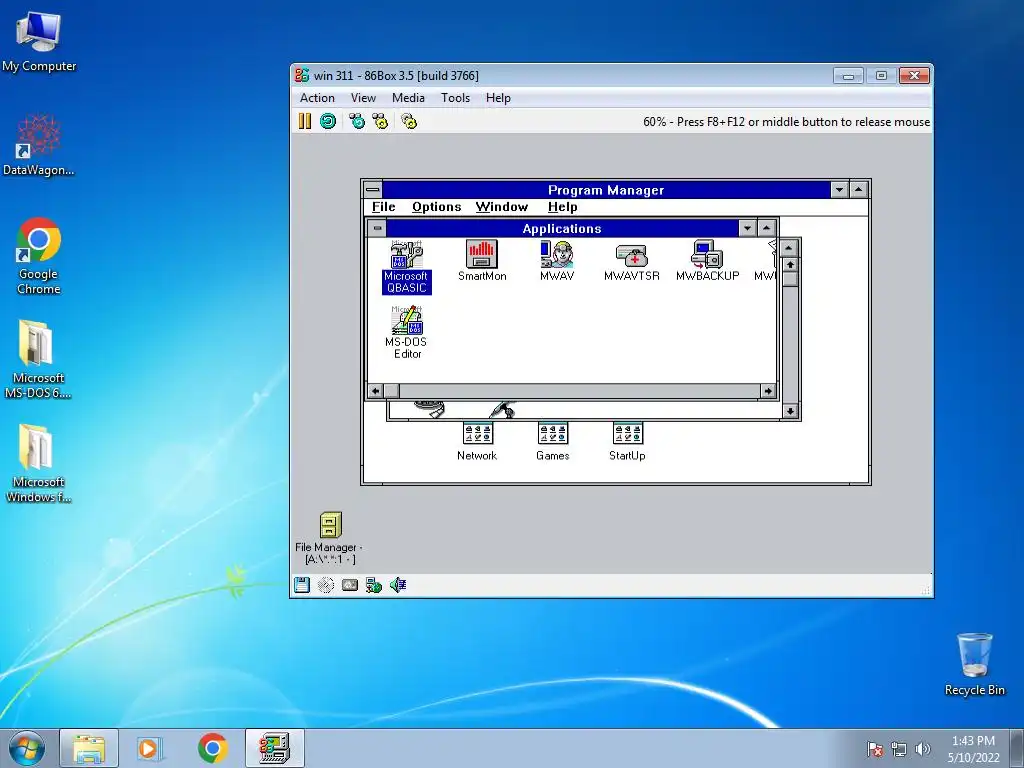The image size is (1024, 768).
Task: Click the system tray network icon
Action: pos(899,749)
